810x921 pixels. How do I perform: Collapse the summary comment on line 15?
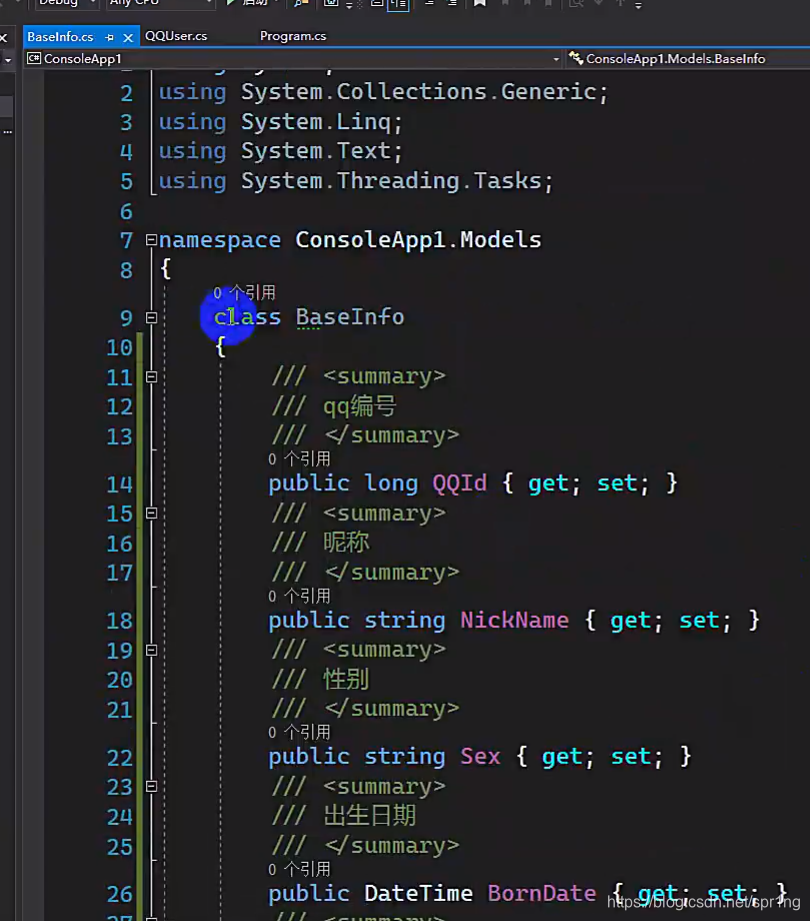coord(151,513)
